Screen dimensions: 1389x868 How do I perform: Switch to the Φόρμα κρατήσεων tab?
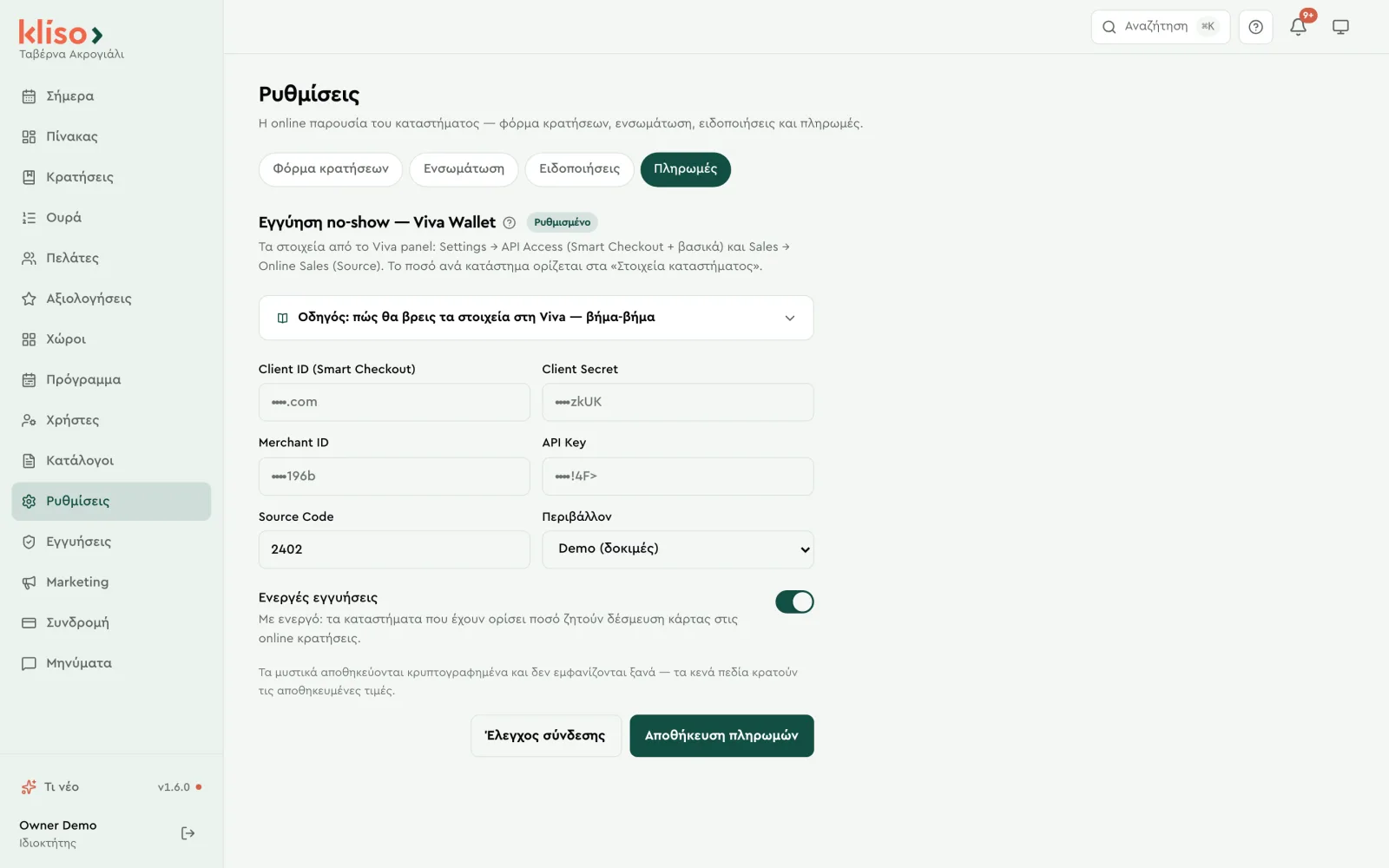(331, 169)
